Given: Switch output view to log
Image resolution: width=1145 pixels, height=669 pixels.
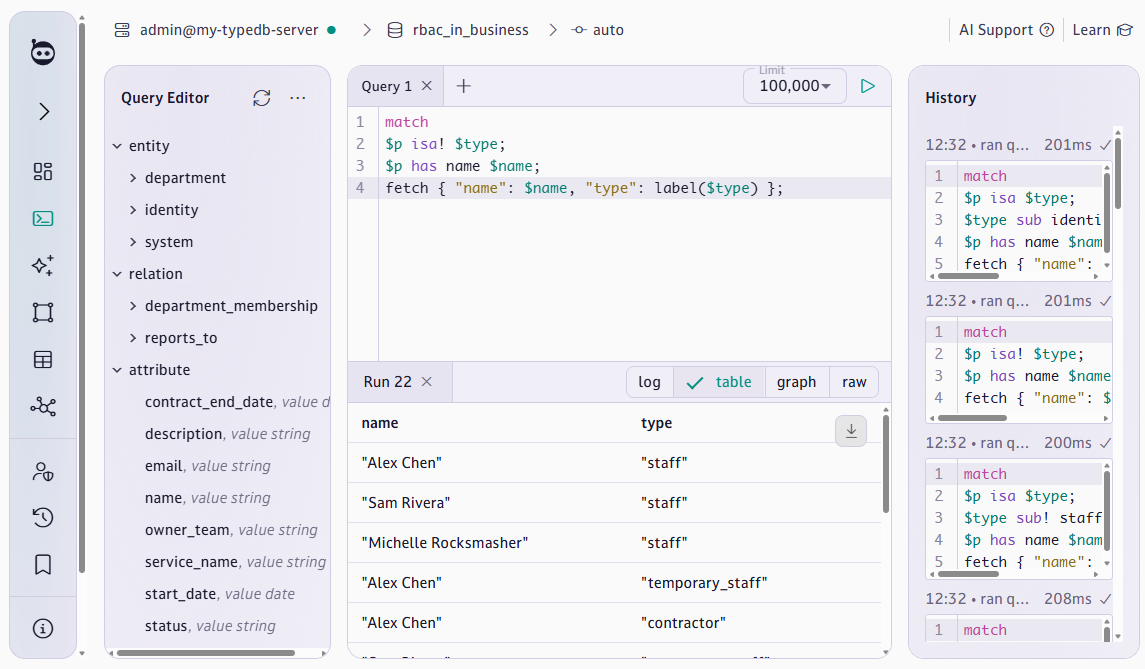Looking at the screenshot, I should pos(649,382).
